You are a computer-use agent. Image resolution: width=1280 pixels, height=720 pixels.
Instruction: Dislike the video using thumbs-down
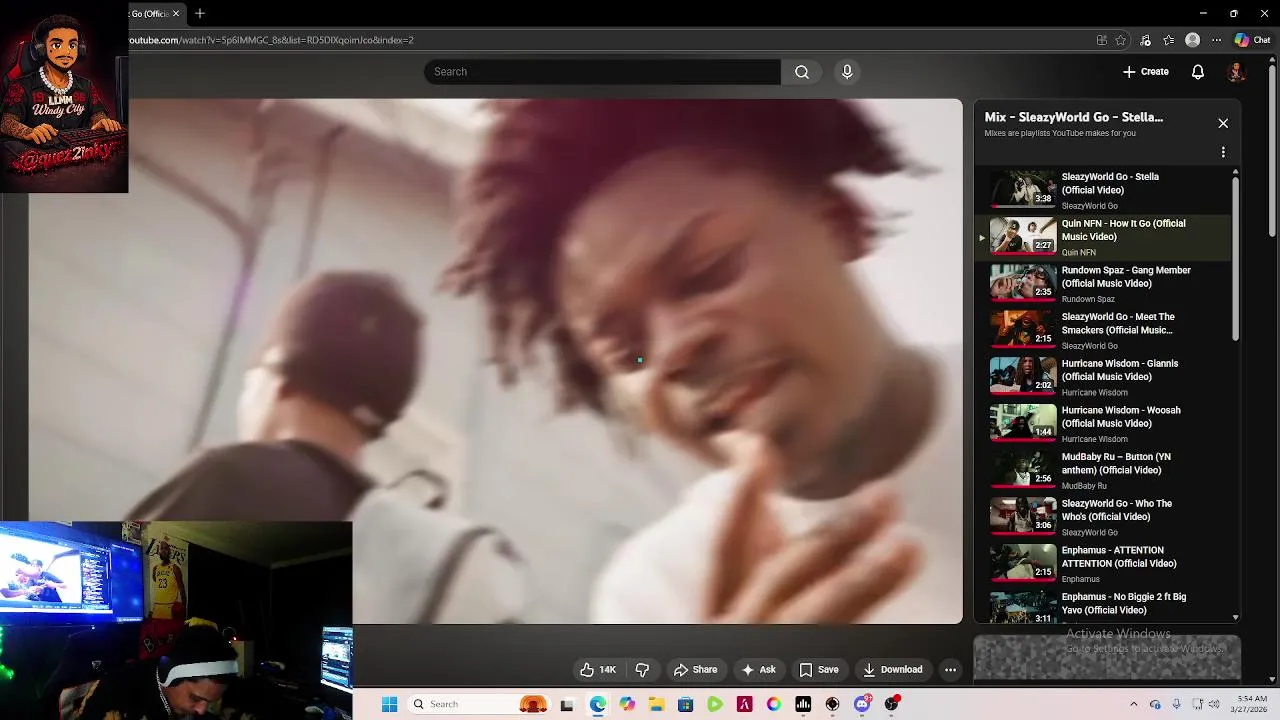(x=643, y=670)
